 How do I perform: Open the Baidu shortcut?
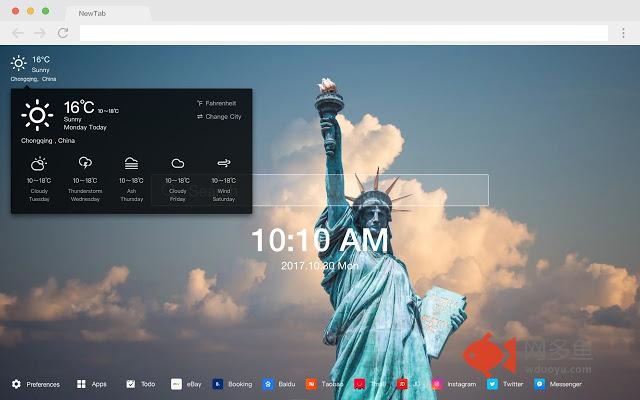[x=268, y=384]
